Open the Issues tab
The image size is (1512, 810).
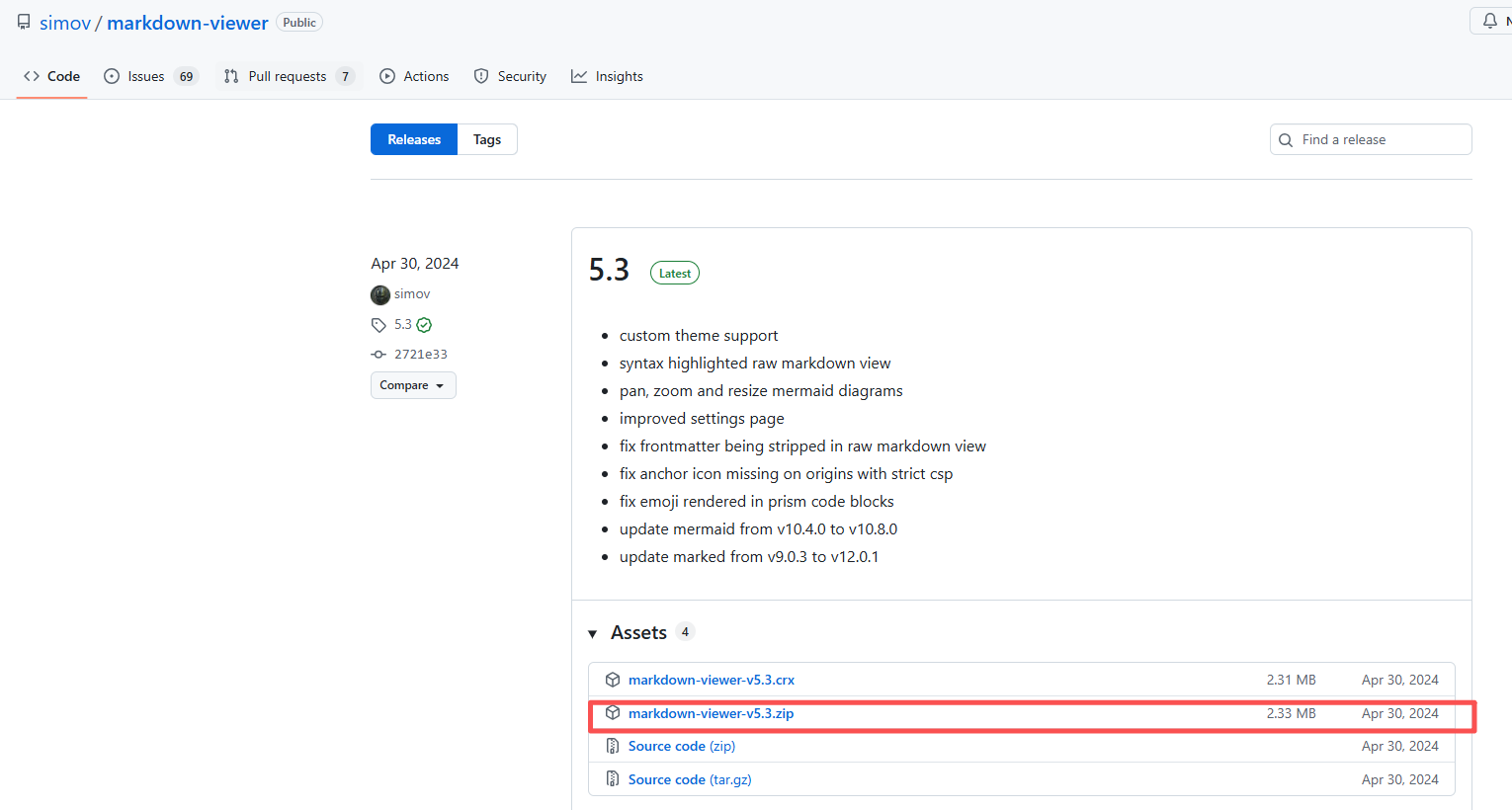click(x=151, y=76)
